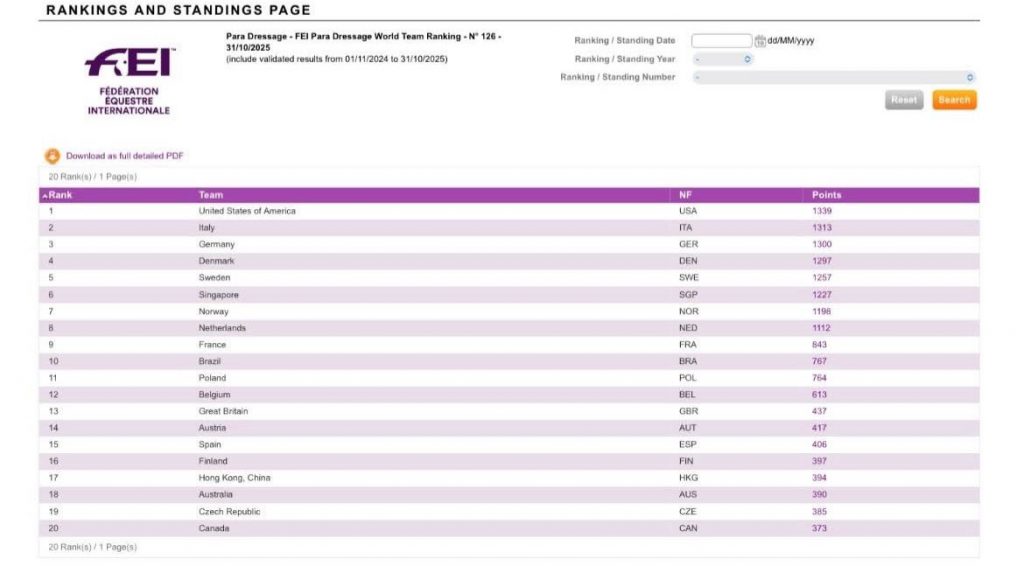1024x566 pixels.
Task: Open the 1339 points link for USA
Action: coord(821,211)
